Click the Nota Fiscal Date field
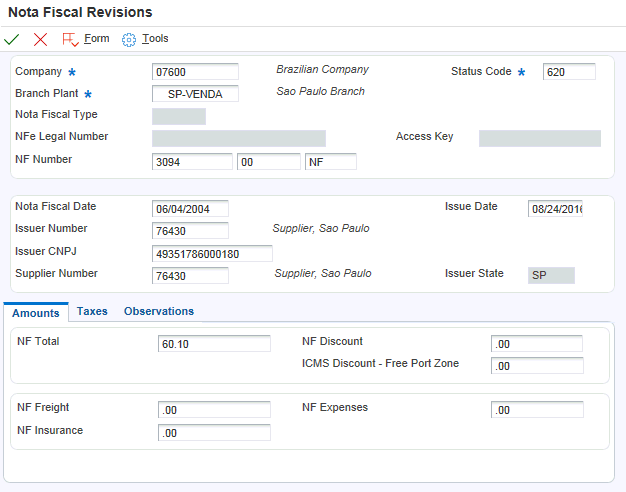Viewport: 626px width, 492px height. 190,209
